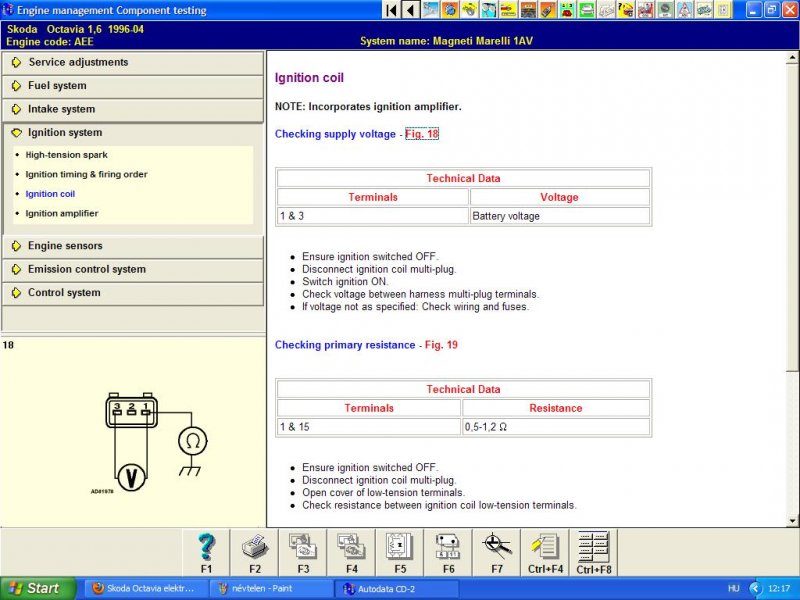
Task: Open the Ignition amplifier topic
Action: 62,213
